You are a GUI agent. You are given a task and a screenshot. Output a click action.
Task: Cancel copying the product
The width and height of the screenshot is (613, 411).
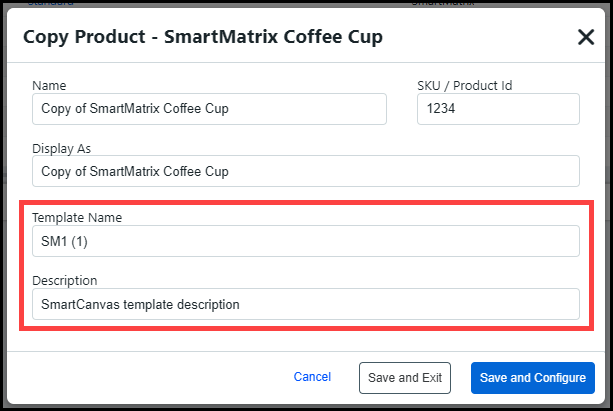coord(312,377)
